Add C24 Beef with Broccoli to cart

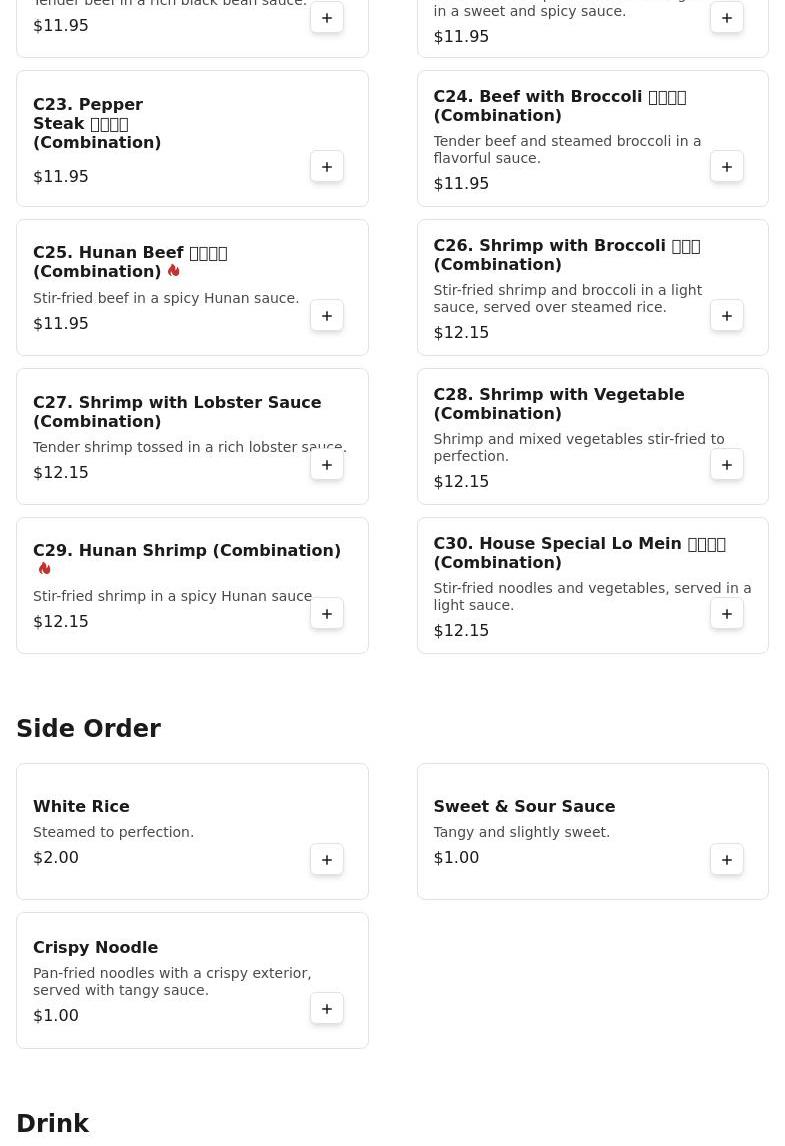coord(727,167)
